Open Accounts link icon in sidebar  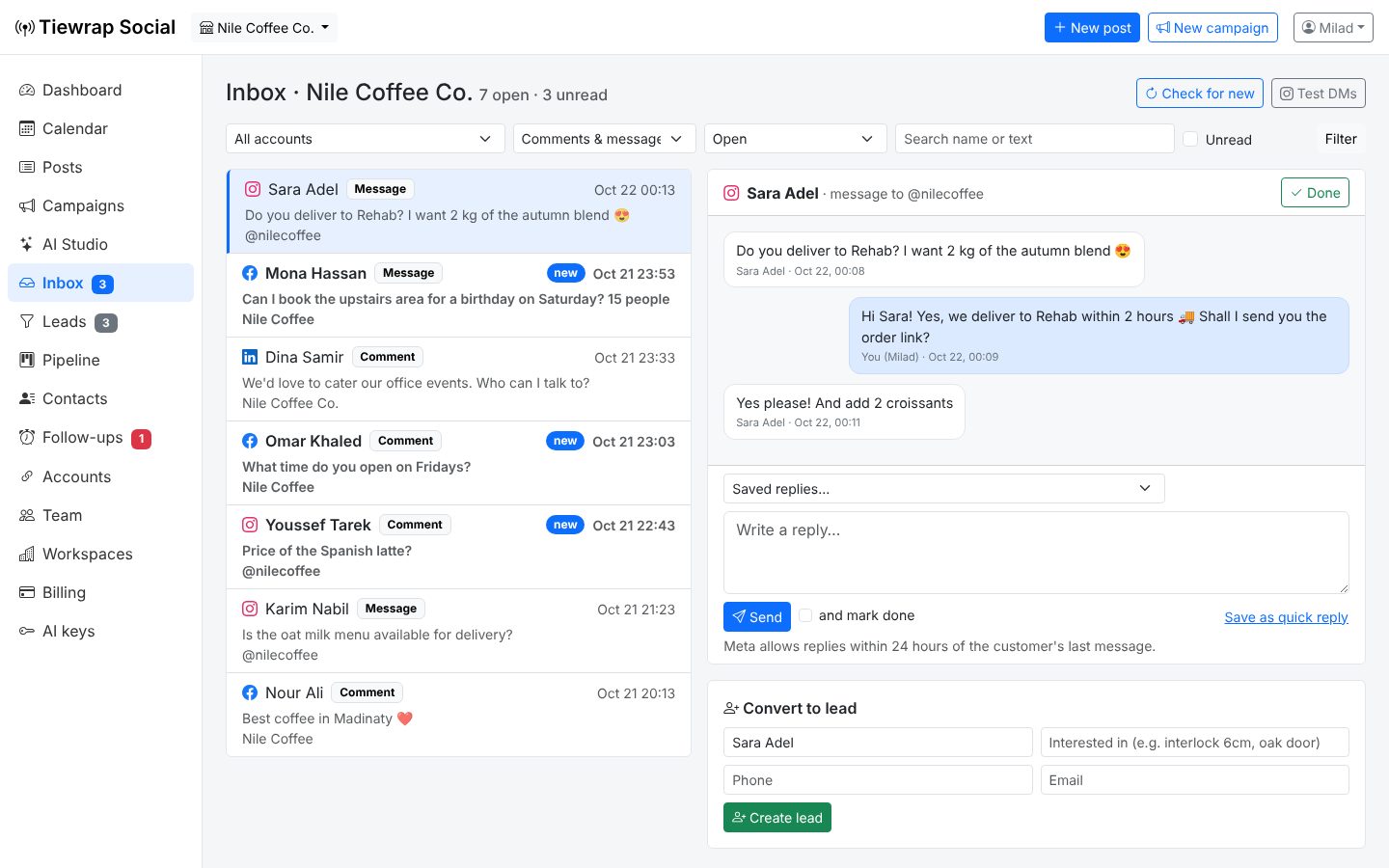[x=27, y=476]
